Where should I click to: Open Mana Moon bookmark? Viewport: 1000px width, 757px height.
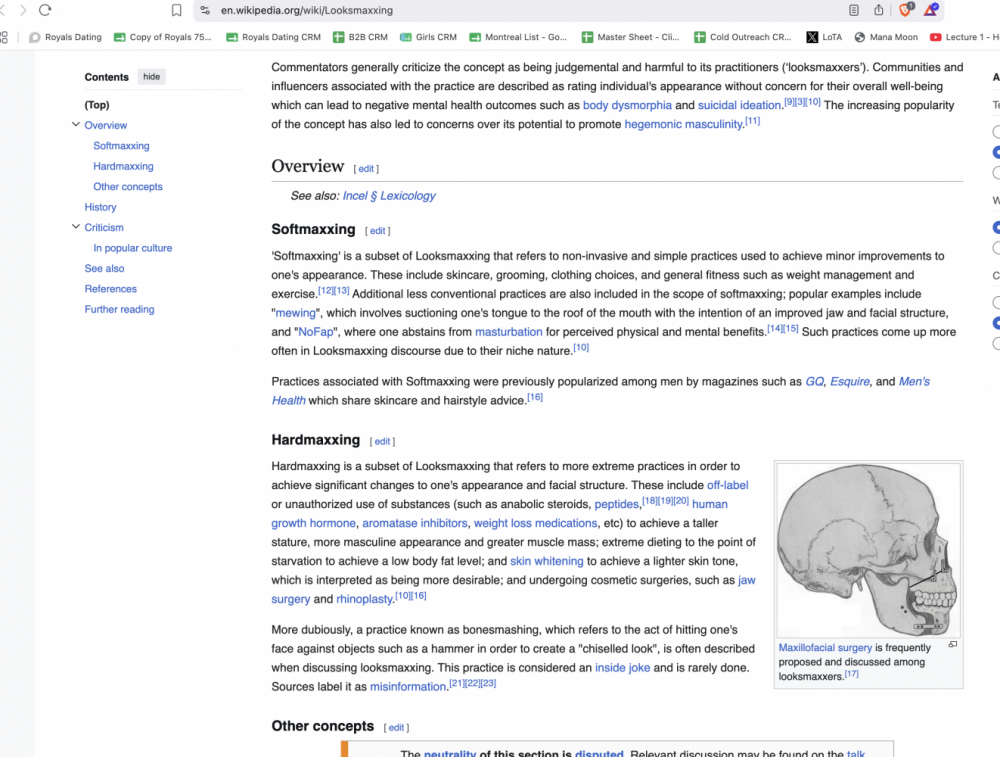886,37
